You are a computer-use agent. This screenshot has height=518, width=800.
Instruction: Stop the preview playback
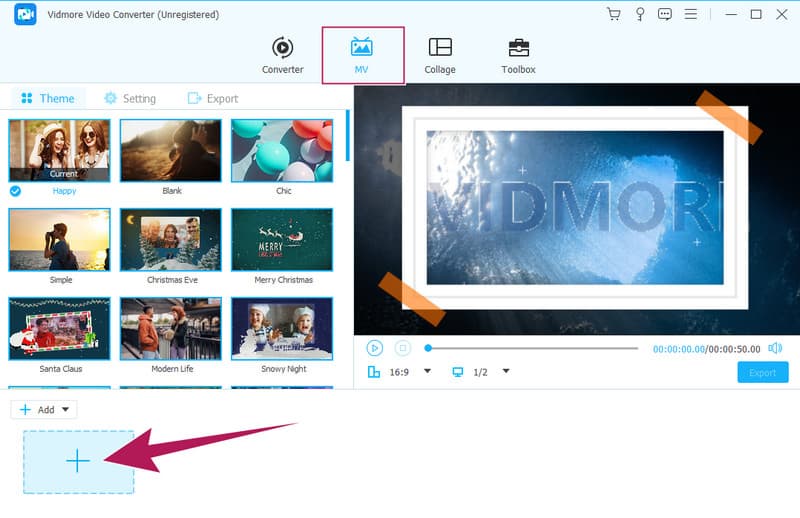[x=403, y=348]
